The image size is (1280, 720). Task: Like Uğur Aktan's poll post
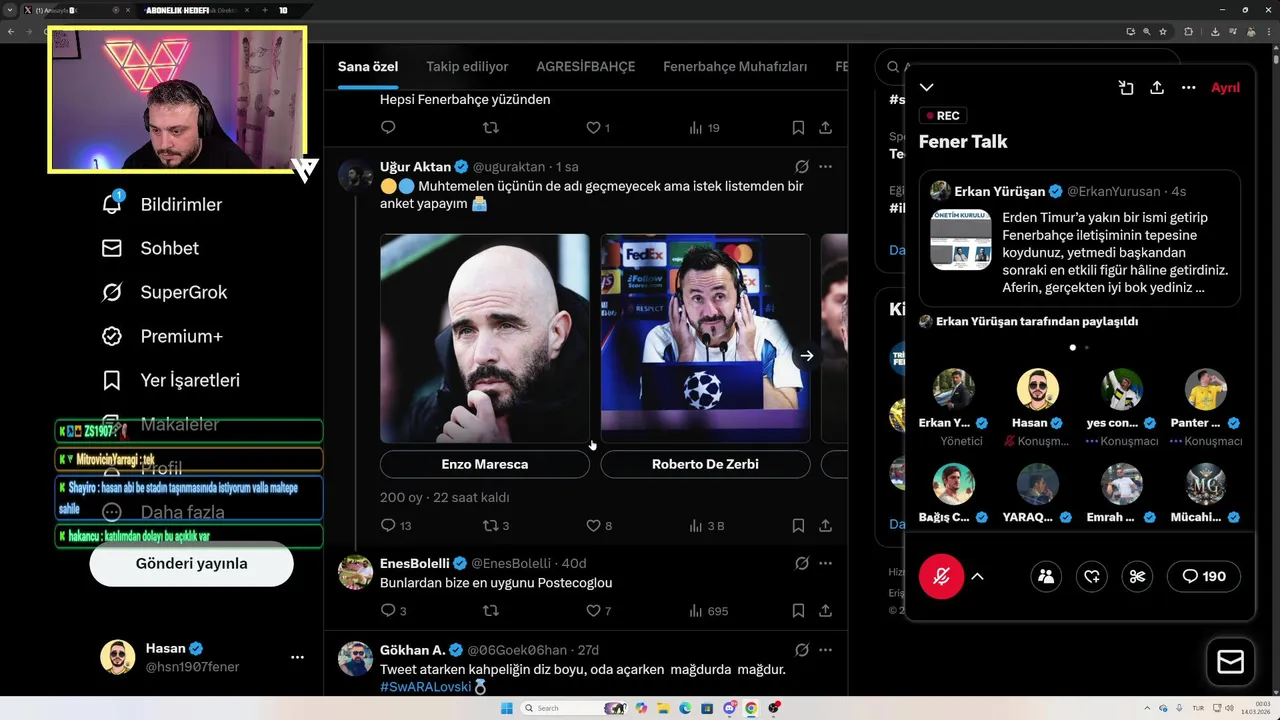599,525
